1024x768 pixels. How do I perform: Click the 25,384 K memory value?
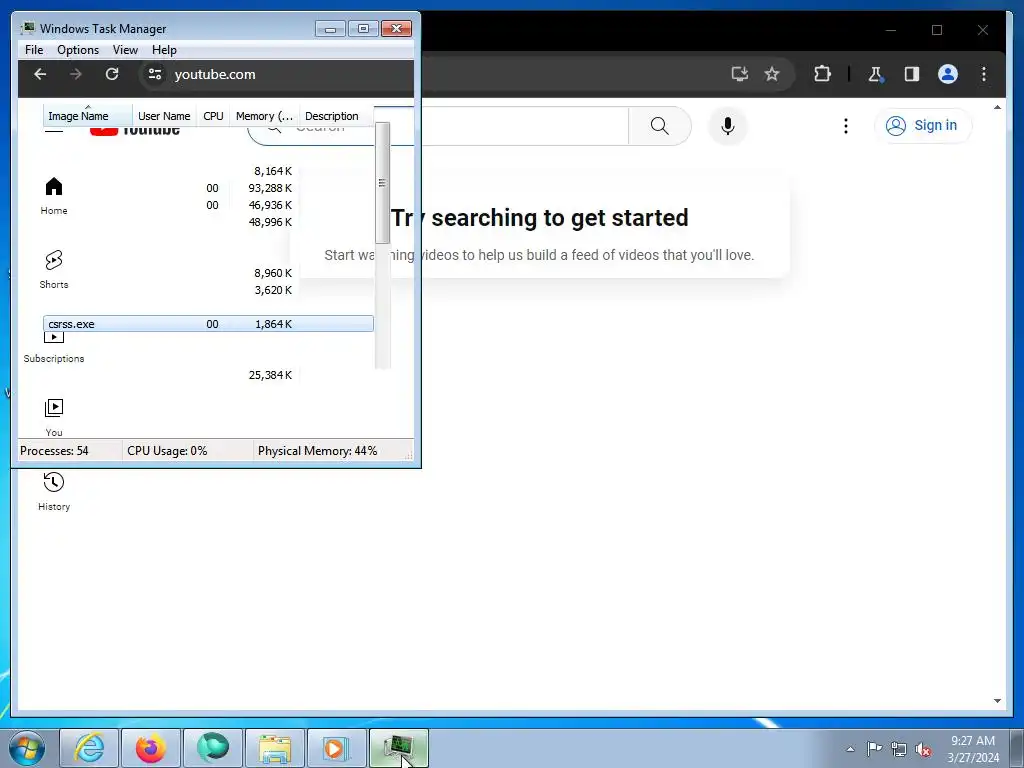270,375
